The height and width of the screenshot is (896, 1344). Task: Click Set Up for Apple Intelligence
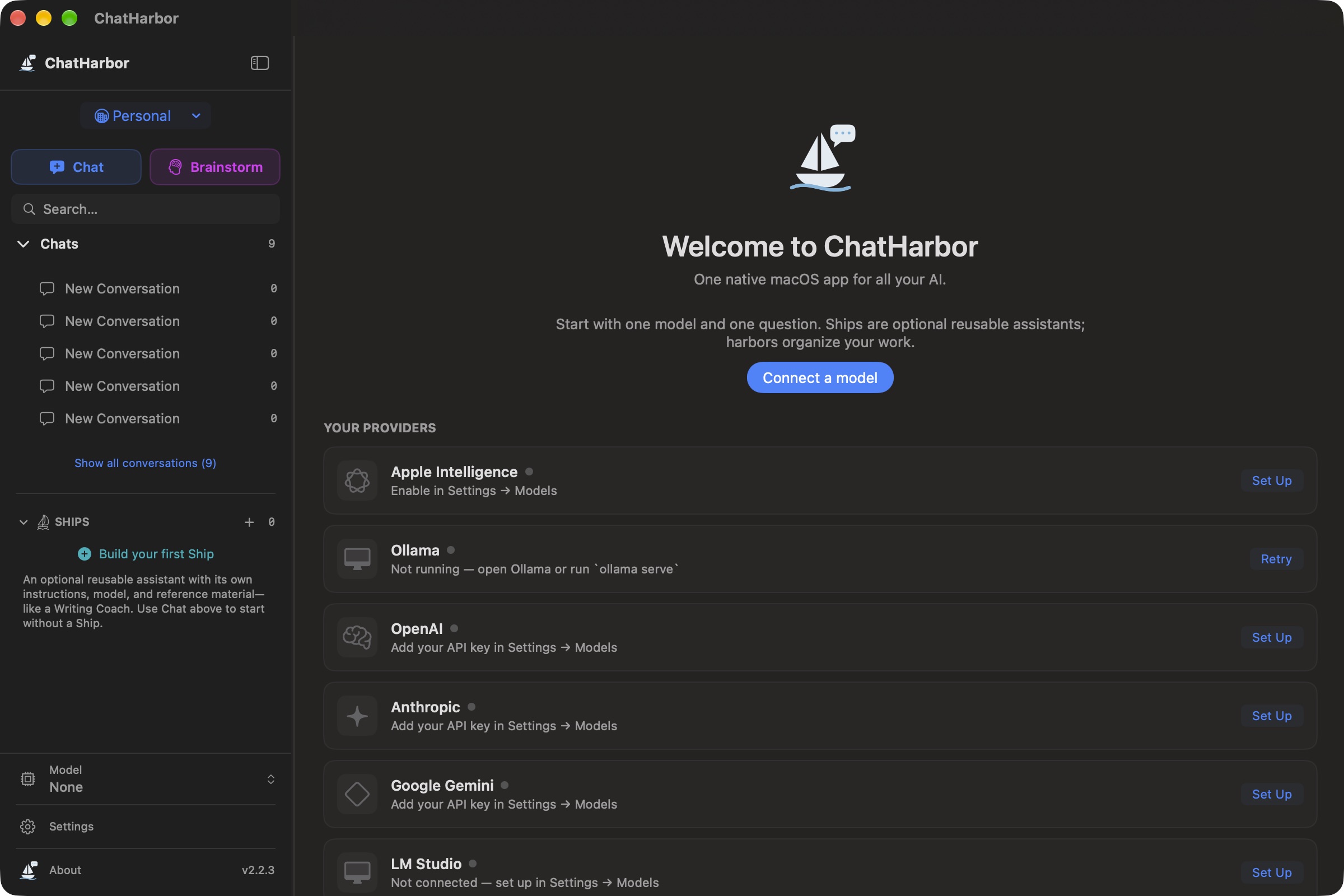1272,480
